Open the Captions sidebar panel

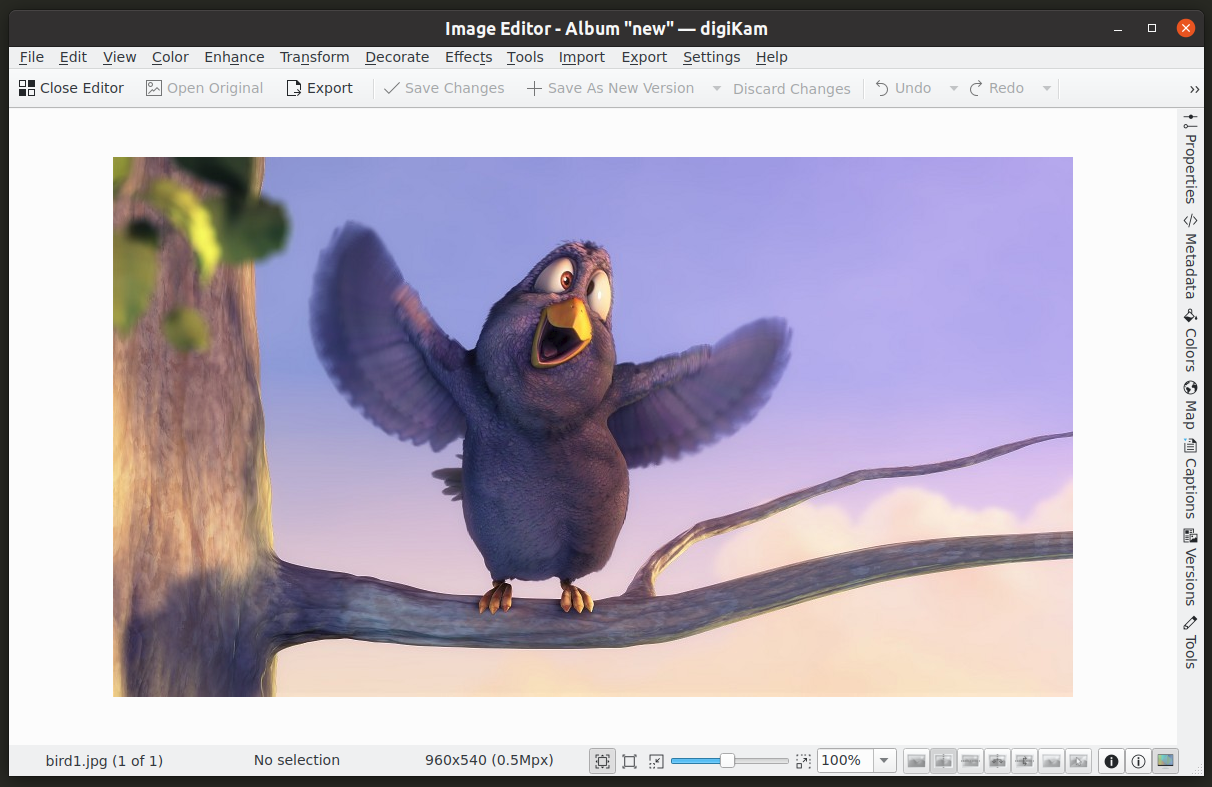[x=1190, y=479]
